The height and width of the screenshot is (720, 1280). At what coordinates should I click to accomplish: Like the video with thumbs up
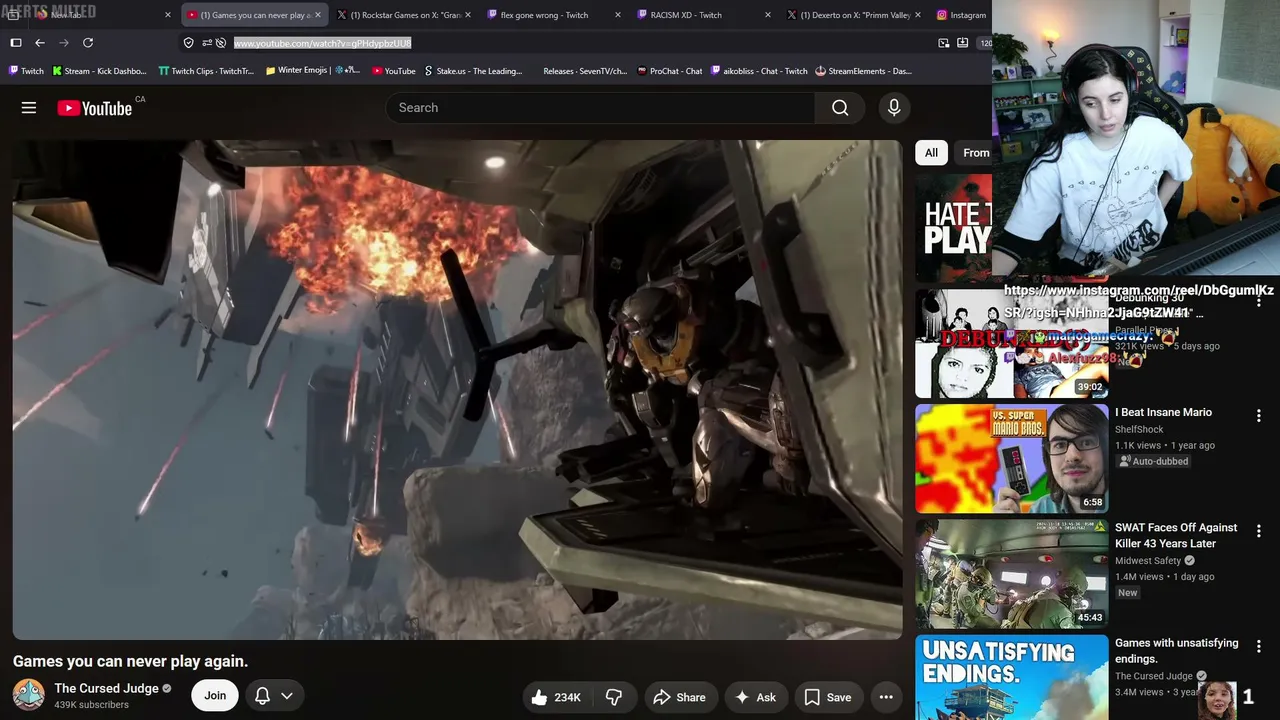[556, 697]
